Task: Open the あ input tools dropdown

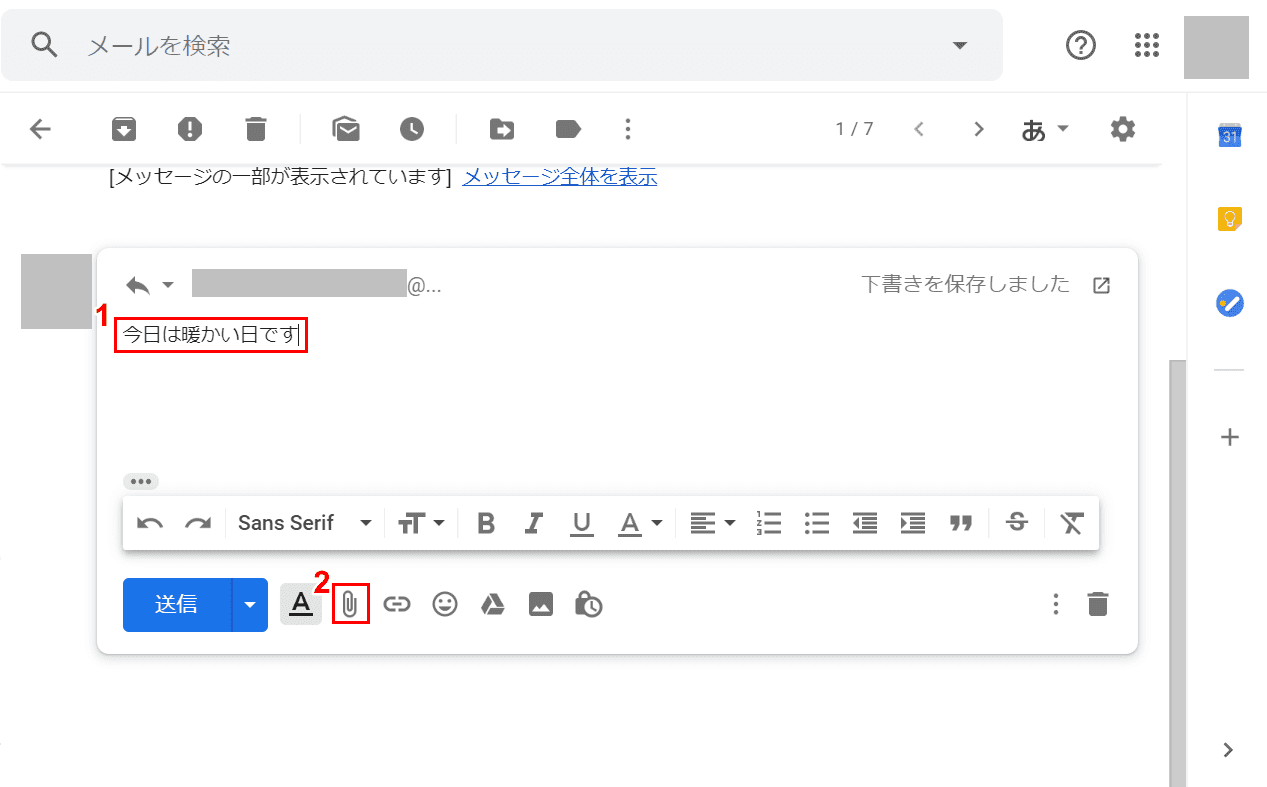Action: coord(1045,129)
